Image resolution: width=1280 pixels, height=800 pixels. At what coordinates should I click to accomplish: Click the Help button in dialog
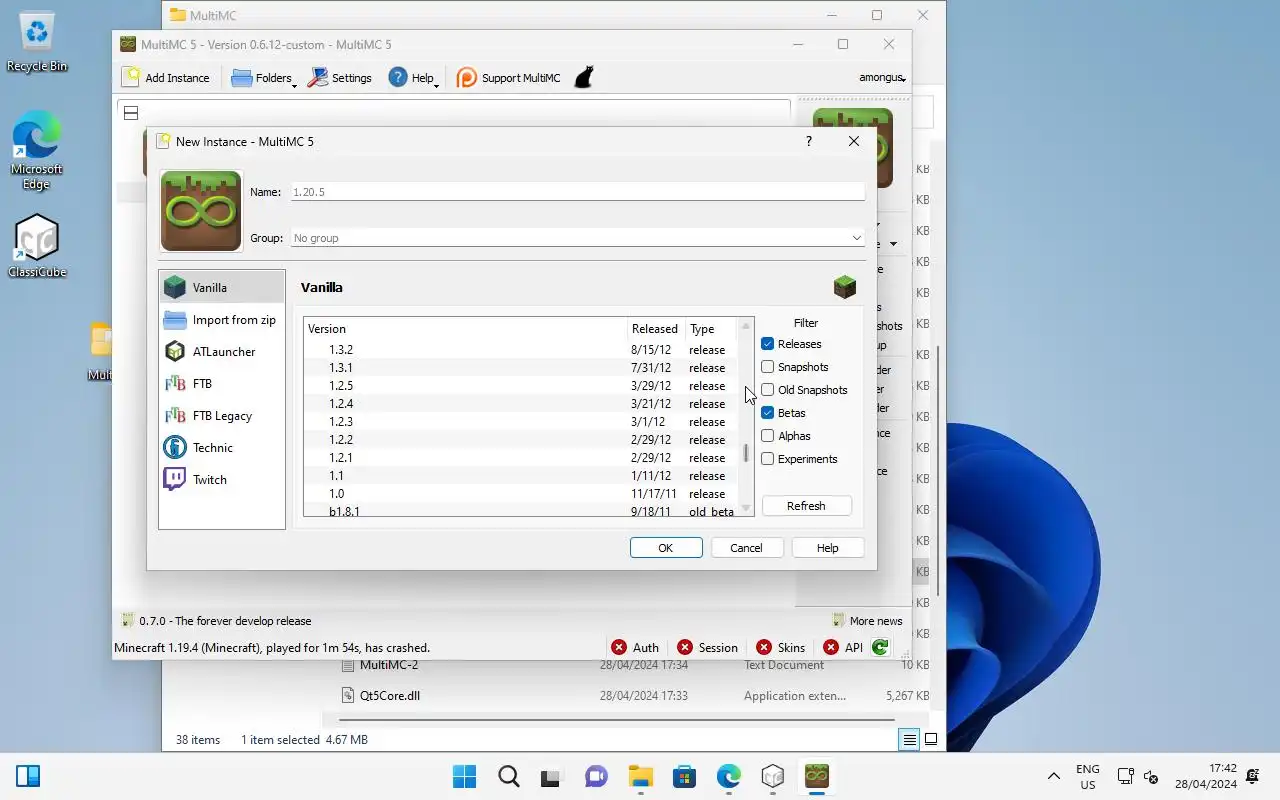point(827,548)
